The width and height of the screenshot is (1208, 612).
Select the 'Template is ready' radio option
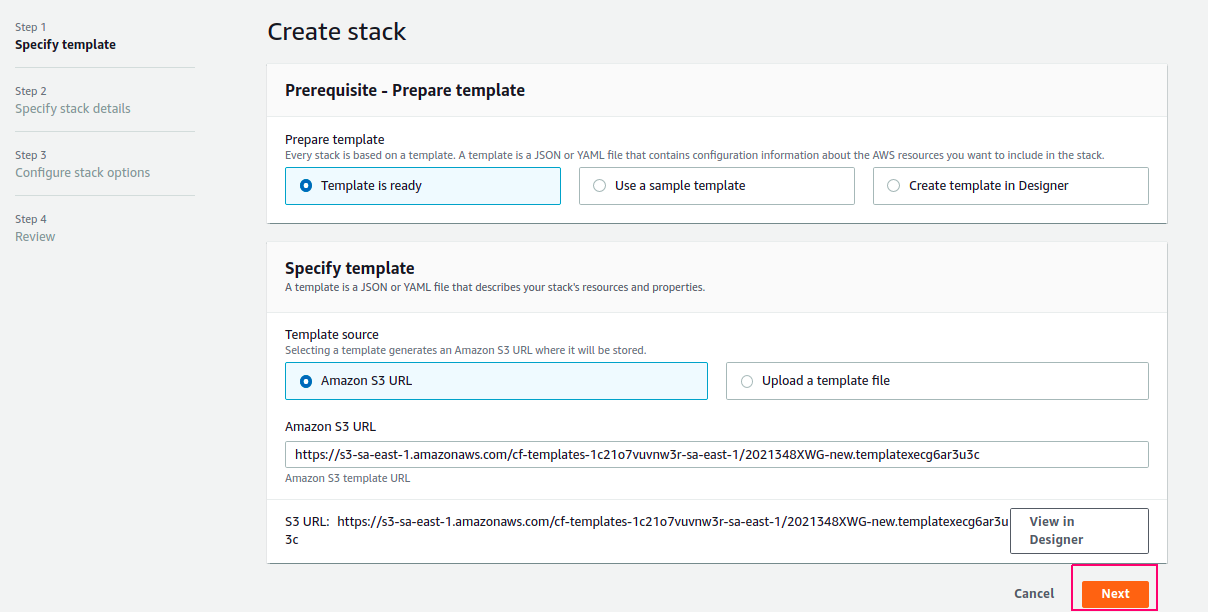point(422,186)
